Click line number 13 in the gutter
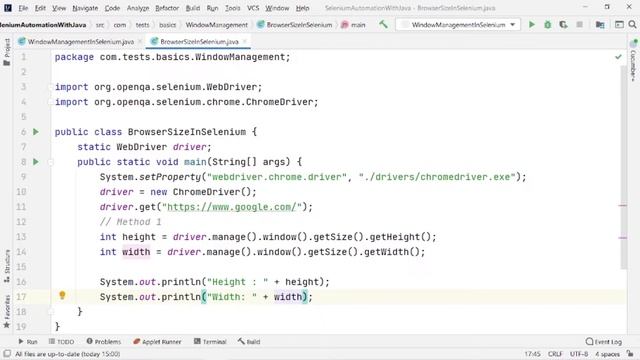 coord(21,237)
